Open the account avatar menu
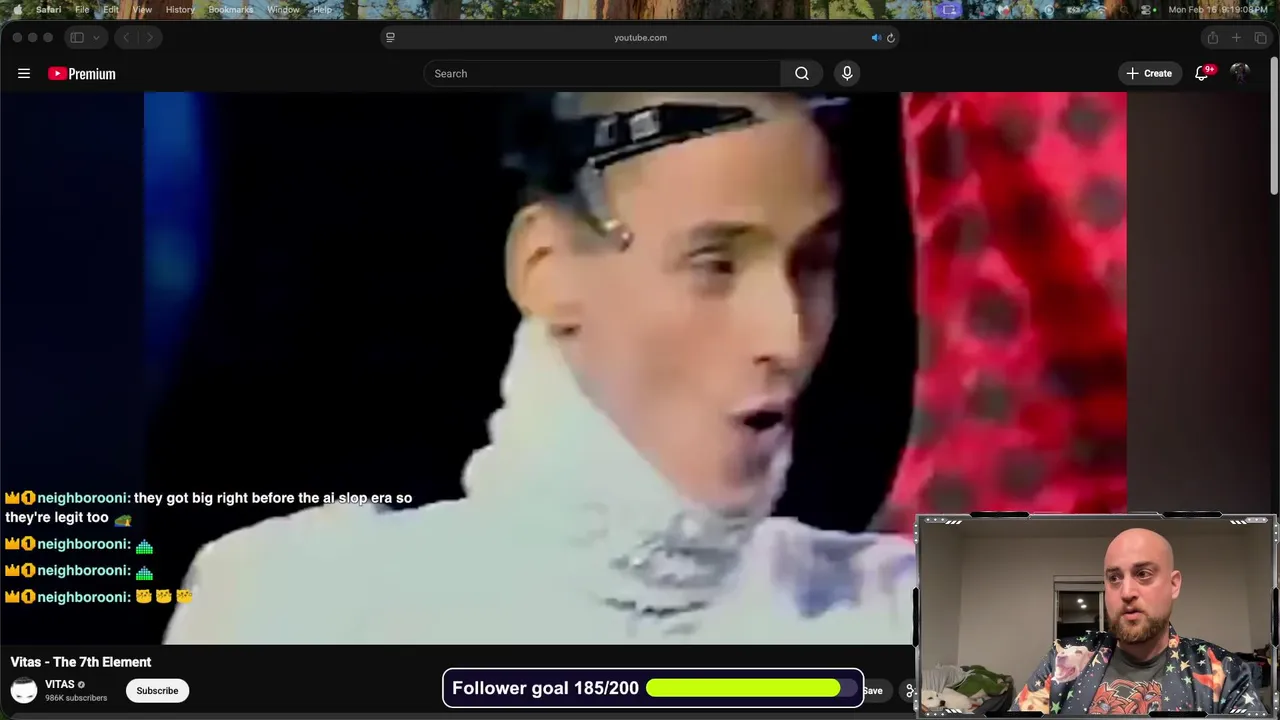Screen dimensions: 1280x720 (1240, 73)
